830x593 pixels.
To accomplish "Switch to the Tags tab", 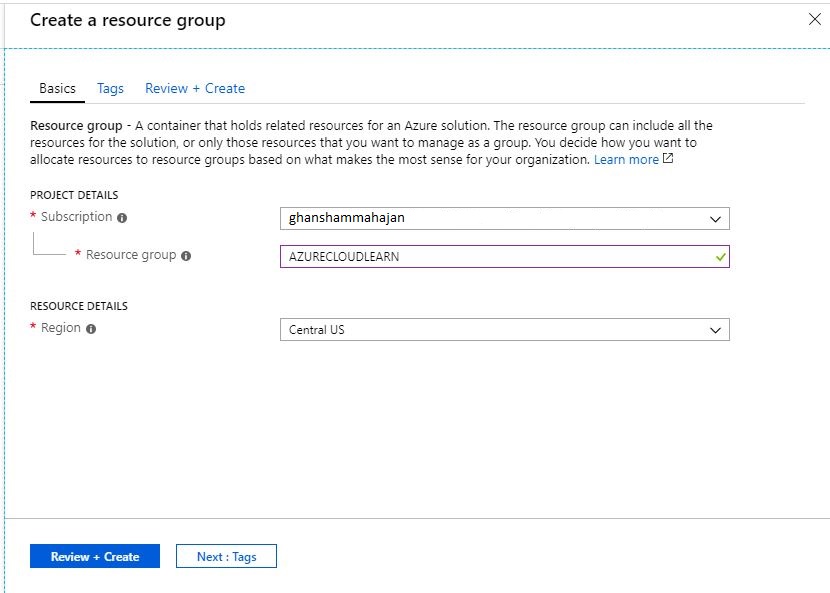I will coord(110,88).
